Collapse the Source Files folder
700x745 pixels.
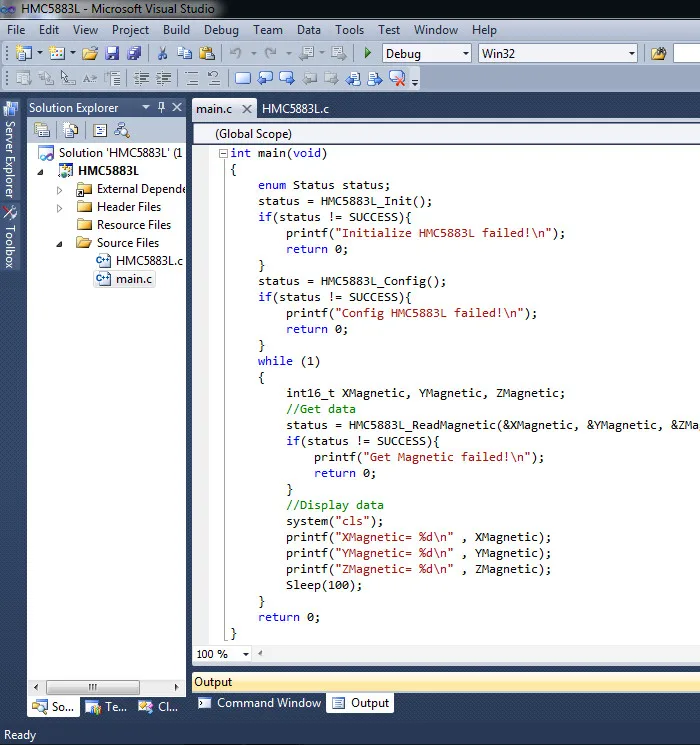pos(60,243)
